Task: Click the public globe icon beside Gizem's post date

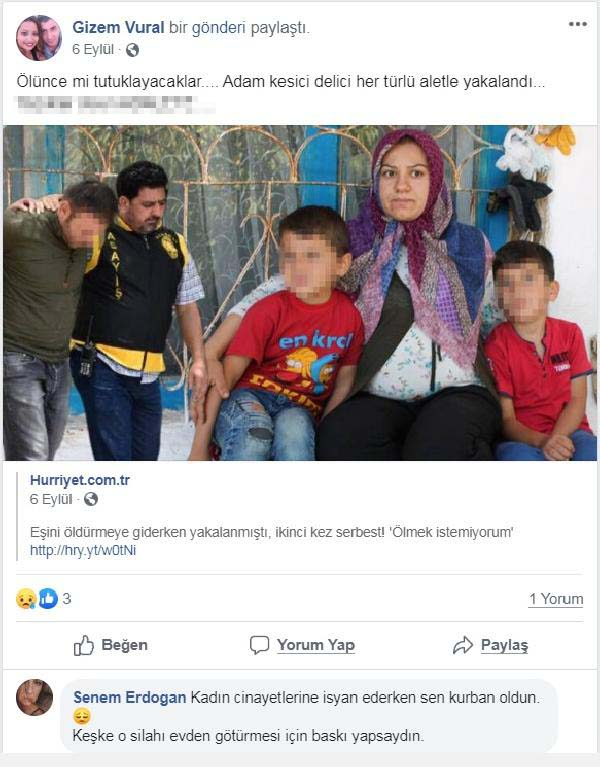Action: pos(132,50)
